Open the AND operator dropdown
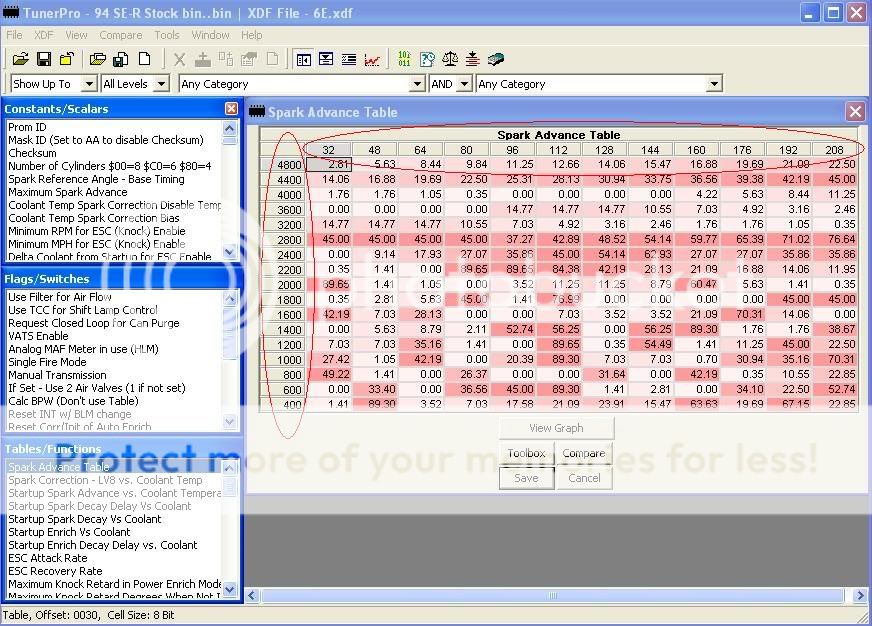The width and height of the screenshot is (872, 626). [464, 85]
